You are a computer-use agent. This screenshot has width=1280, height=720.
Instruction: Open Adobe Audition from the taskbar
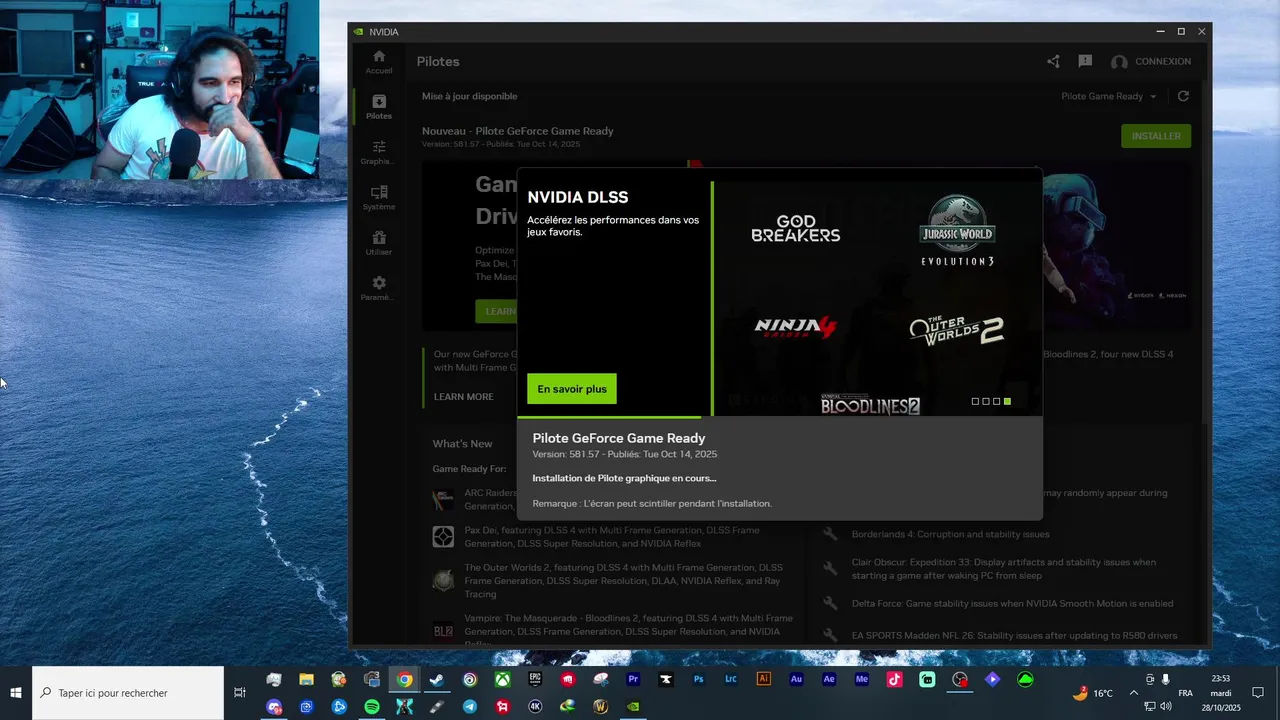[x=796, y=680]
